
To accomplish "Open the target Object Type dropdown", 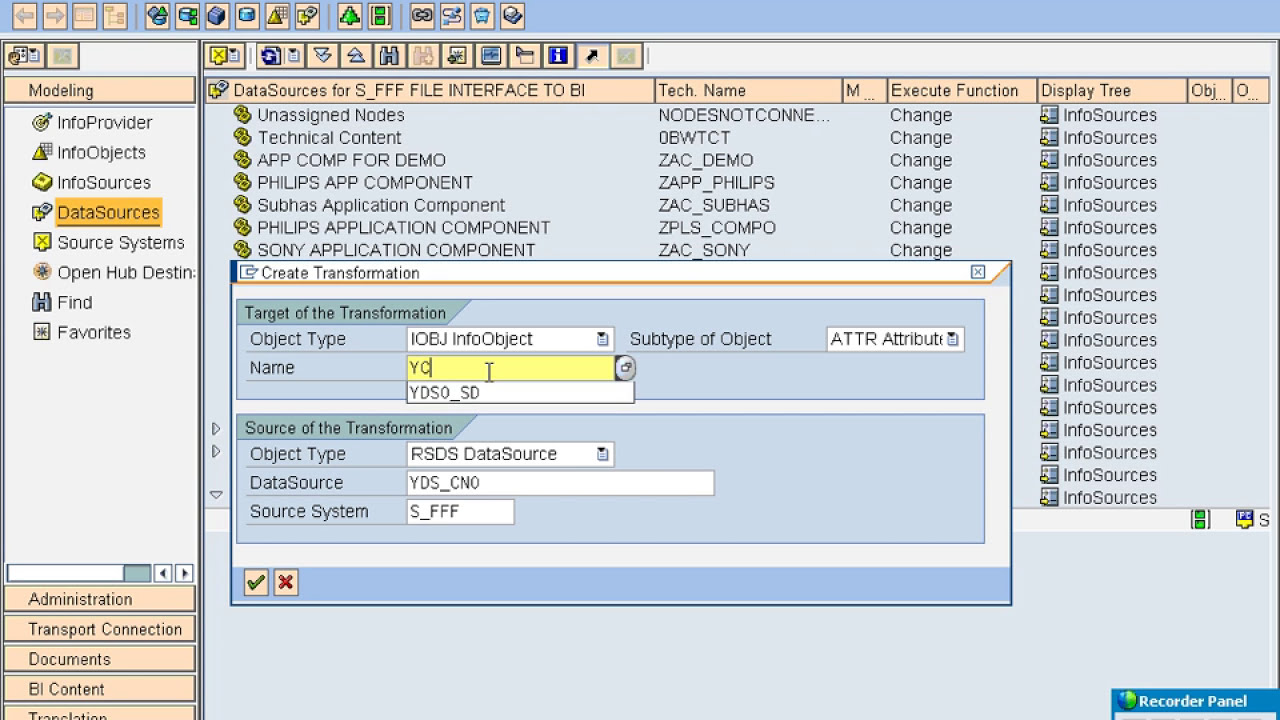I will [602, 339].
